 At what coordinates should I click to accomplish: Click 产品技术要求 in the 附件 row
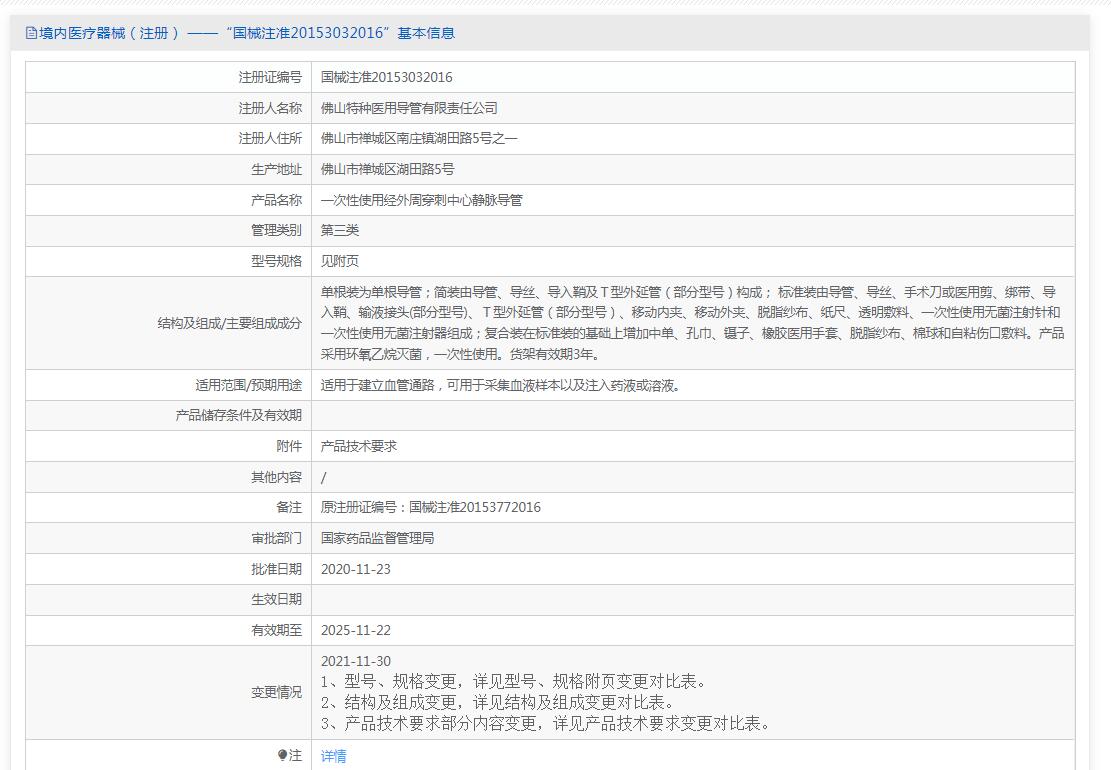(359, 446)
